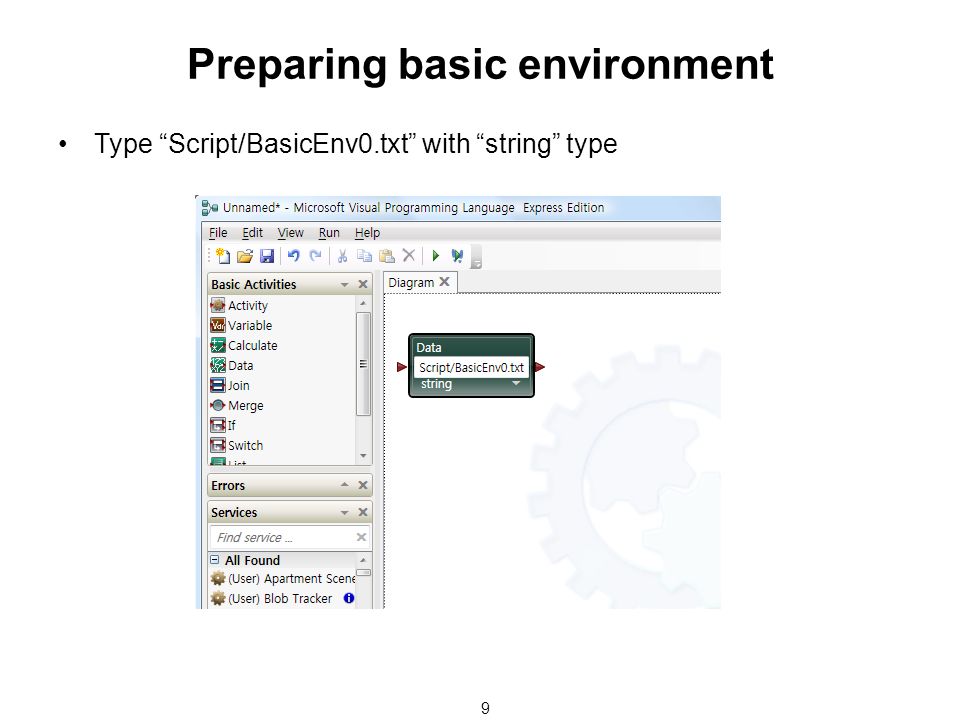Select the Join activity icon
This screenshot has width=960, height=720.
[218, 385]
